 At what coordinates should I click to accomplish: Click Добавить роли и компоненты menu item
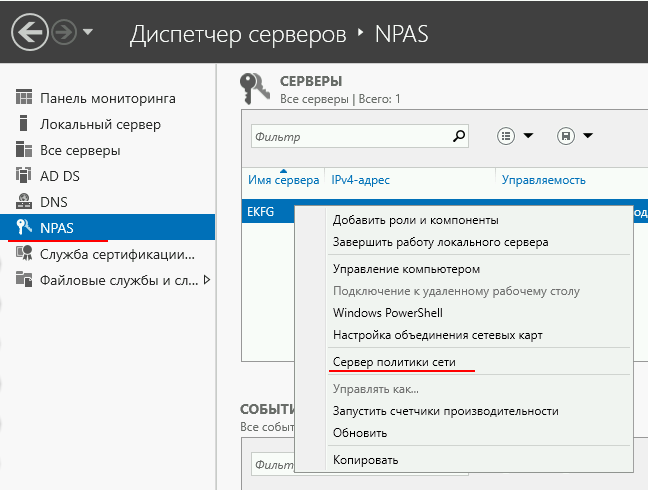(415, 220)
